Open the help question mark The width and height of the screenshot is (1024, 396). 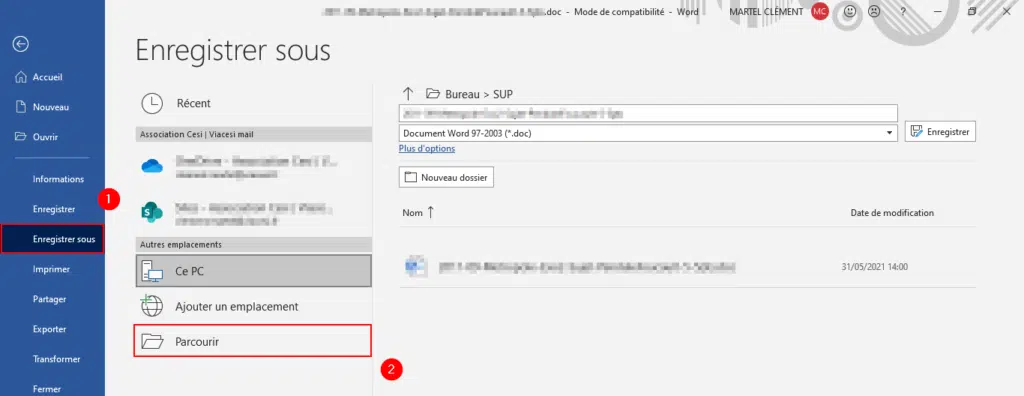pyautogui.click(x=903, y=12)
